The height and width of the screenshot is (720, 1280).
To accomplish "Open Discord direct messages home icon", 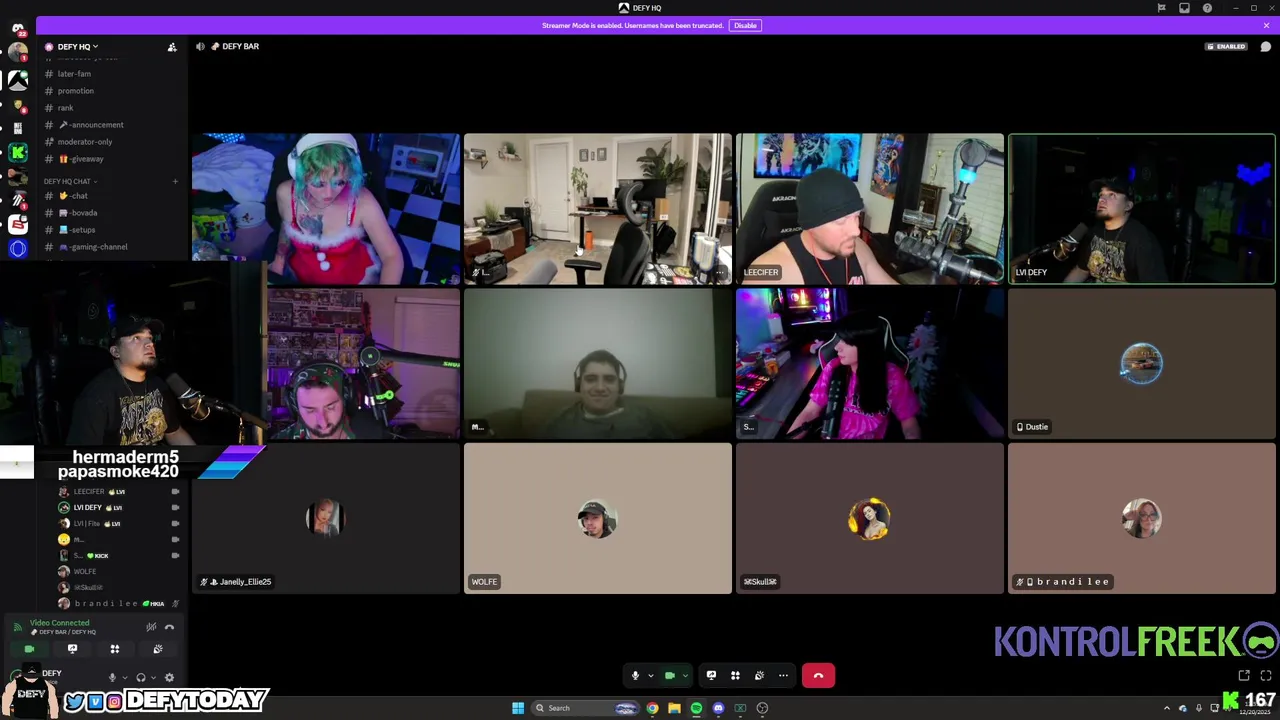I will (x=17, y=28).
